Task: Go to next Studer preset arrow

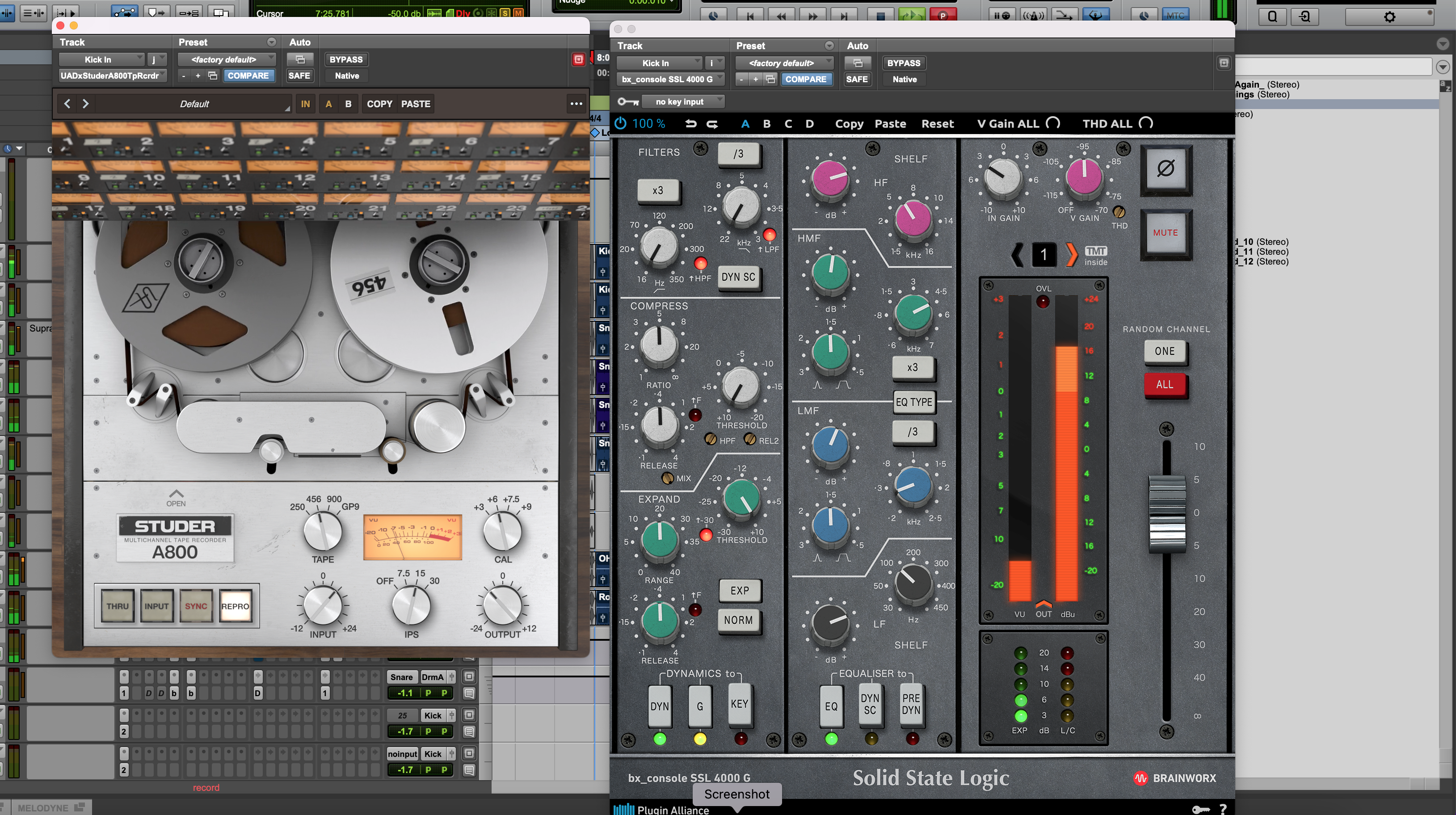Action: pos(85,103)
